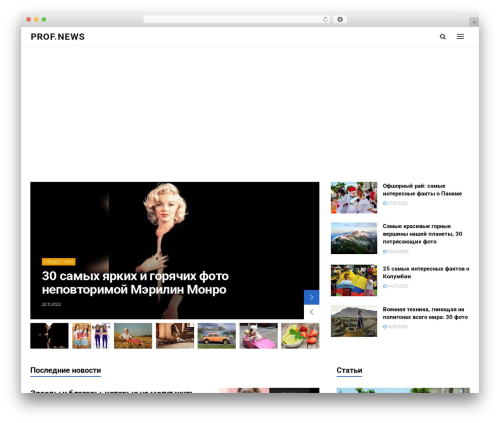Click the date under the military equipment article
The image size is (500, 423).
(x=395, y=327)
